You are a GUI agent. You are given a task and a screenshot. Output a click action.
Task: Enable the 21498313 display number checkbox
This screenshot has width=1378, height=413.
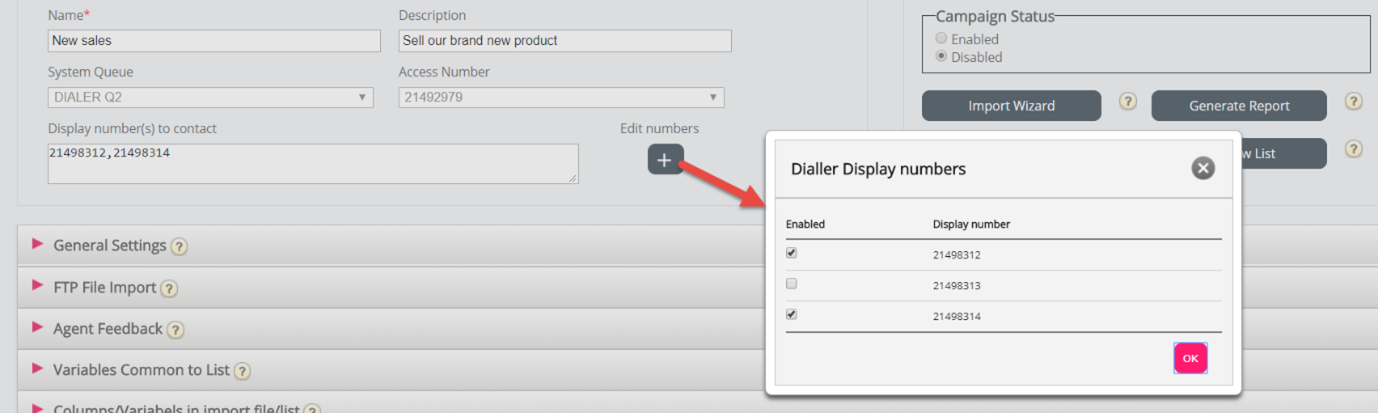coord(792,284)
